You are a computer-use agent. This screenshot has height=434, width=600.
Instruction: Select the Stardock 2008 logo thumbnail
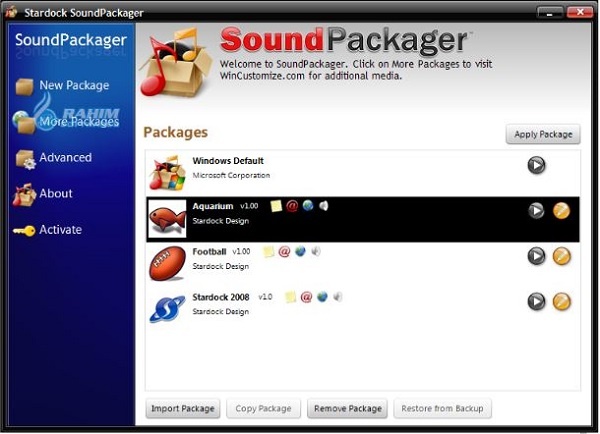[x=167, y=309]
